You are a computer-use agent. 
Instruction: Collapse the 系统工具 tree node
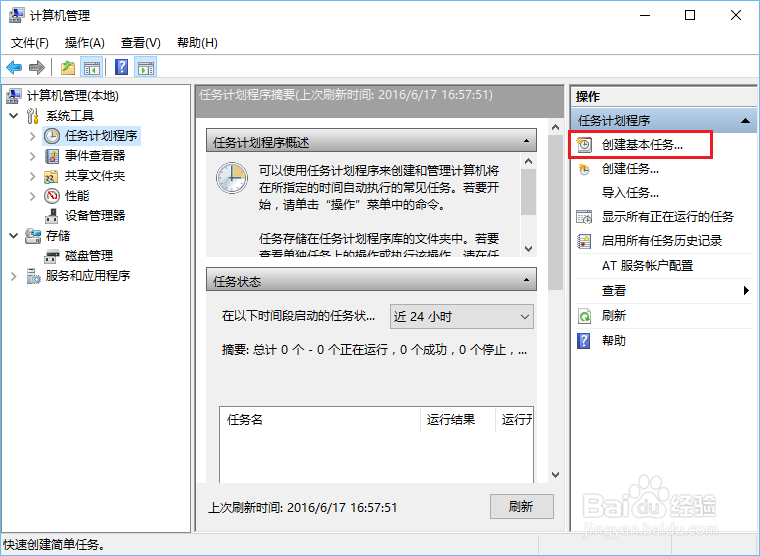point(14,116)
